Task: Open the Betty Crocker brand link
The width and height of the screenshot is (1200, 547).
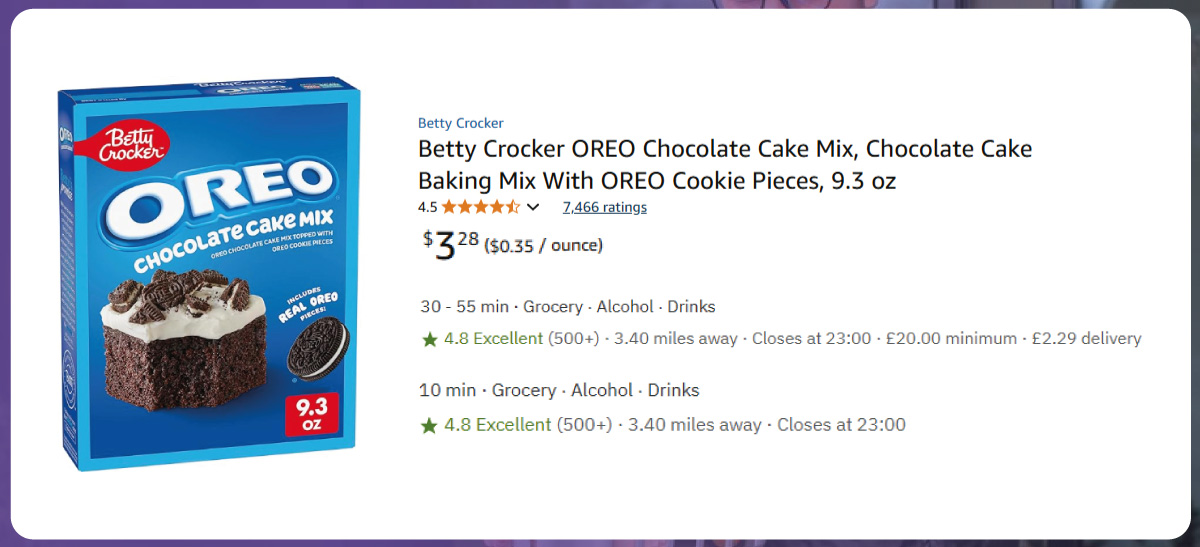Action: click(x=460, y=123)
